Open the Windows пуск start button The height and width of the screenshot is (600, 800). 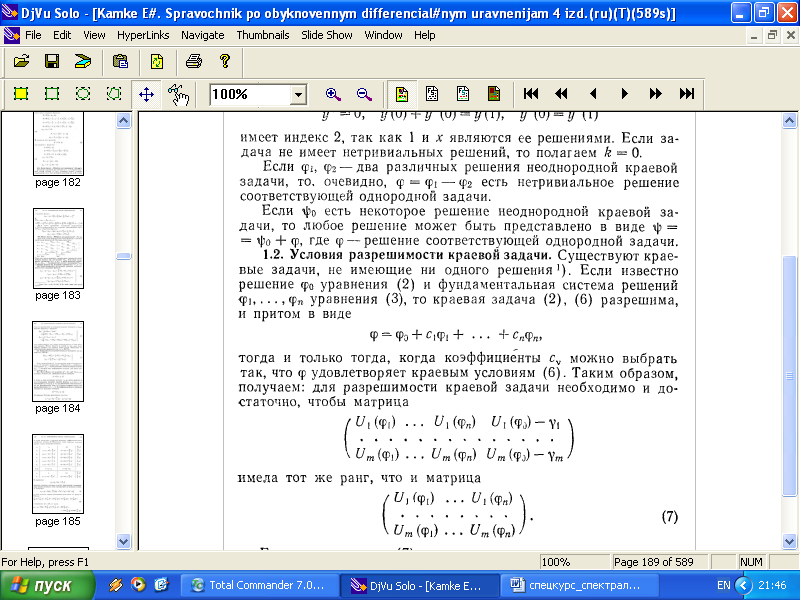(47, 585)
